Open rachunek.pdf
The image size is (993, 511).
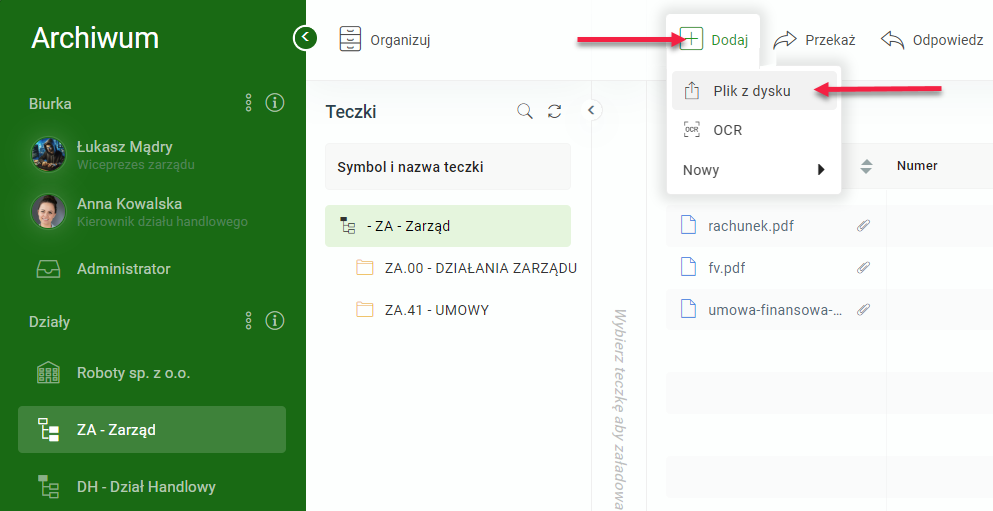click(x=751, y=225)
